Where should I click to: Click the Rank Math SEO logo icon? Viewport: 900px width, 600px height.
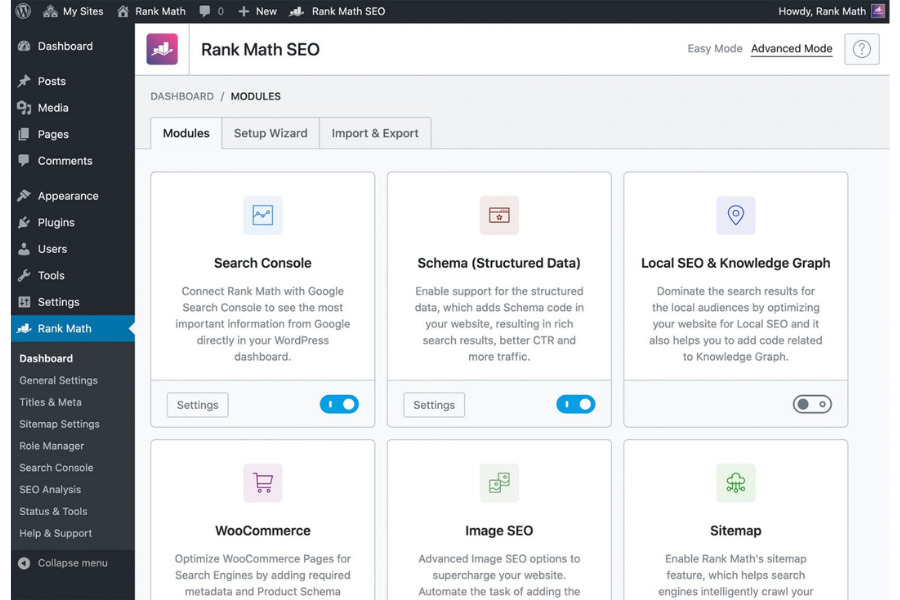(x=163, y=48)
